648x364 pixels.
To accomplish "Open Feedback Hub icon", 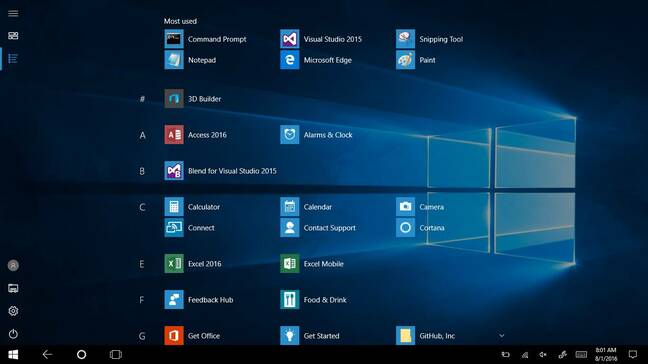I will click(174, 300).
